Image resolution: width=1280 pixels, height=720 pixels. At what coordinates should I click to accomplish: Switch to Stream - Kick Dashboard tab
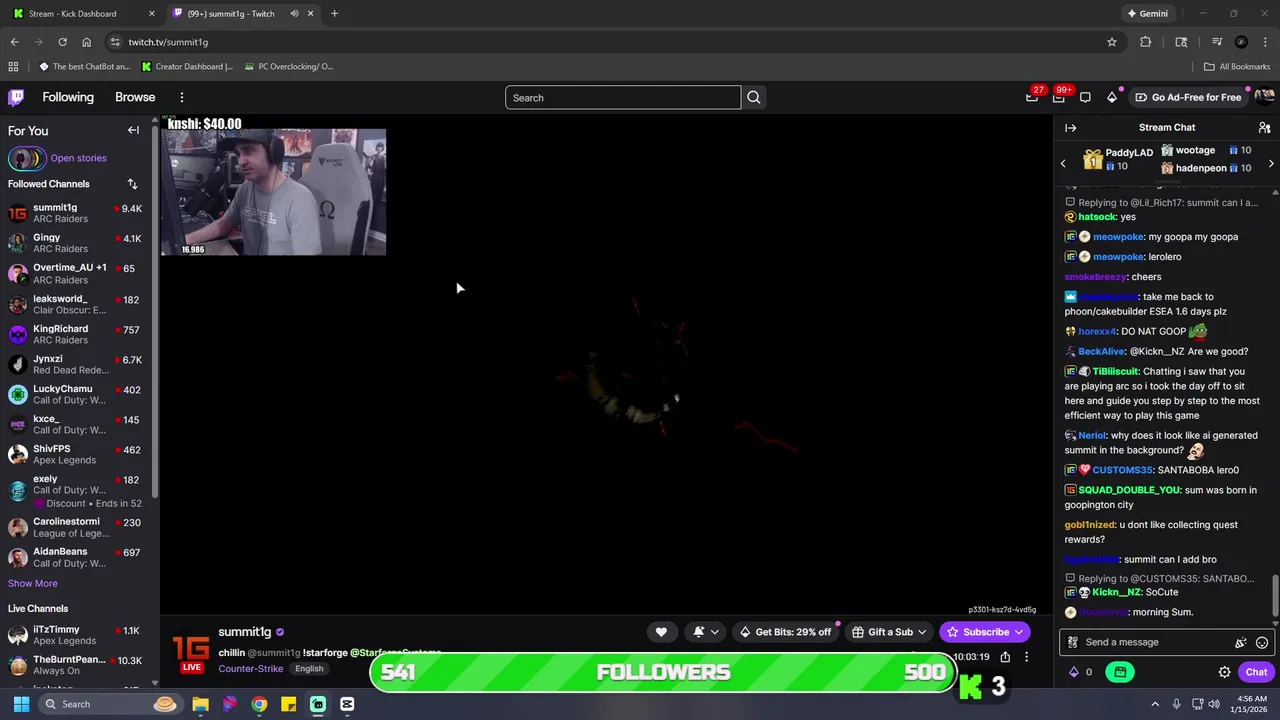(84, 14)
